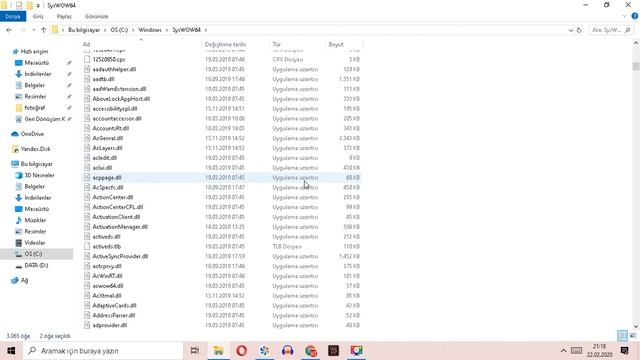Click 'OS (C:)' in the address path
Viewport: 640px width, 360px height.
click(119, 30)
